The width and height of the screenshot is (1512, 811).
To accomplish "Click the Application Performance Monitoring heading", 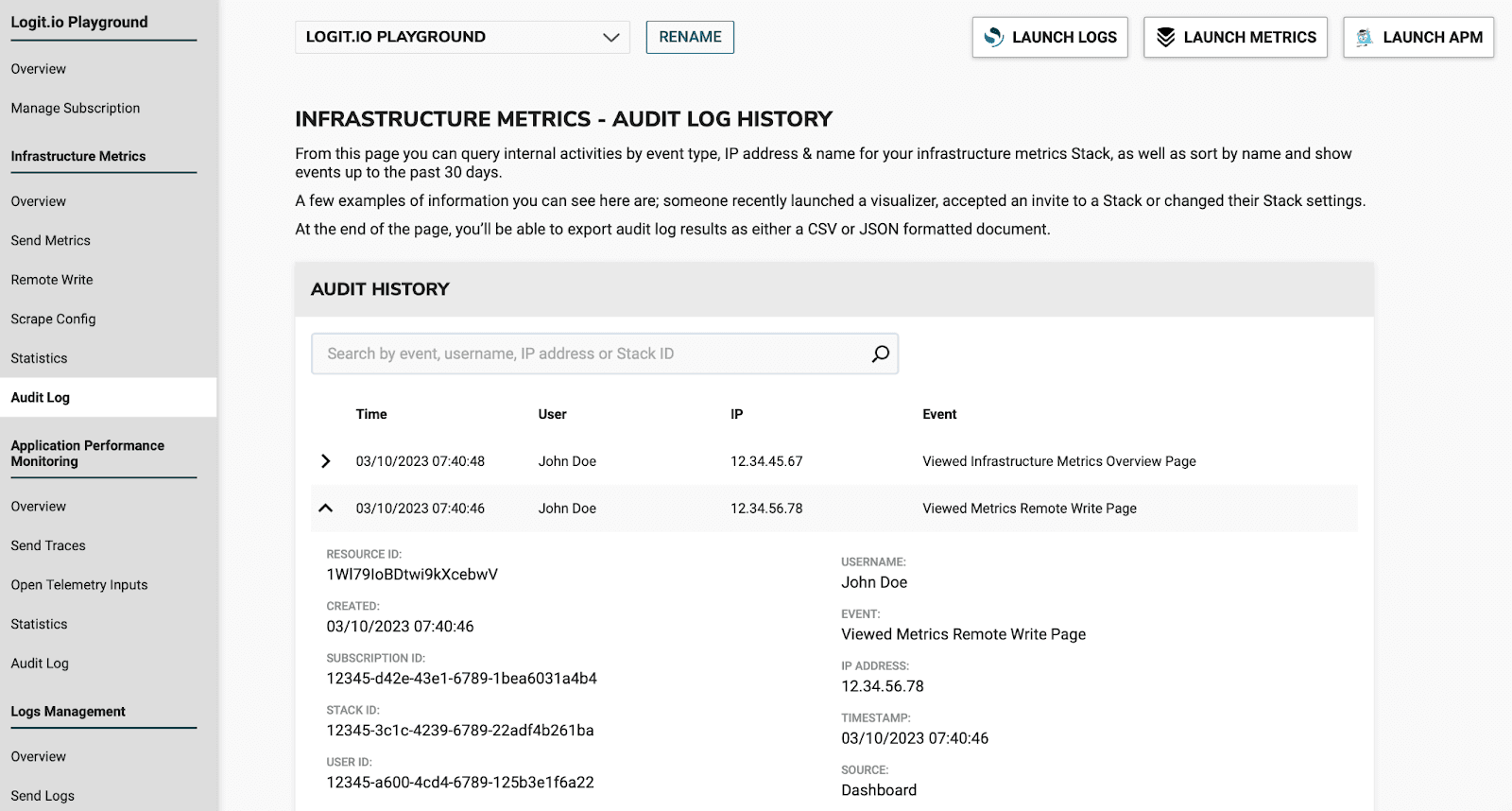I will [x=88, y=453].
